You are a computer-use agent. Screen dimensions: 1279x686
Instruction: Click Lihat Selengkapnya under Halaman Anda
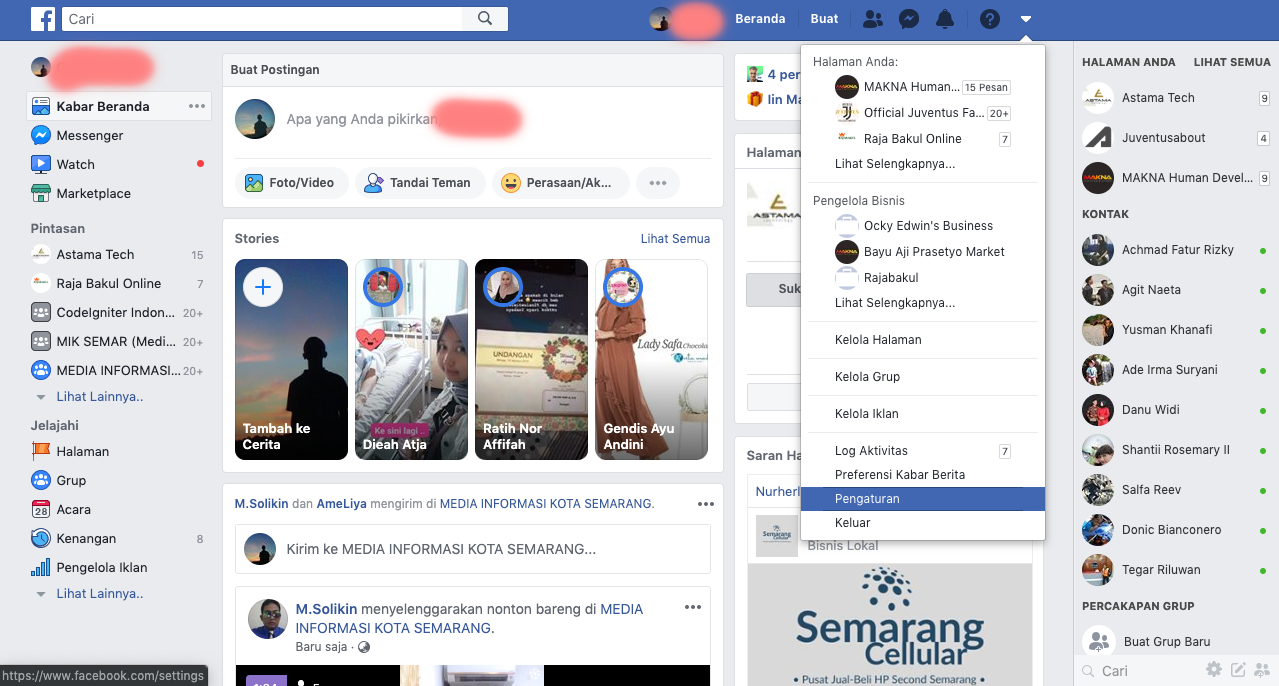(895, 163)
